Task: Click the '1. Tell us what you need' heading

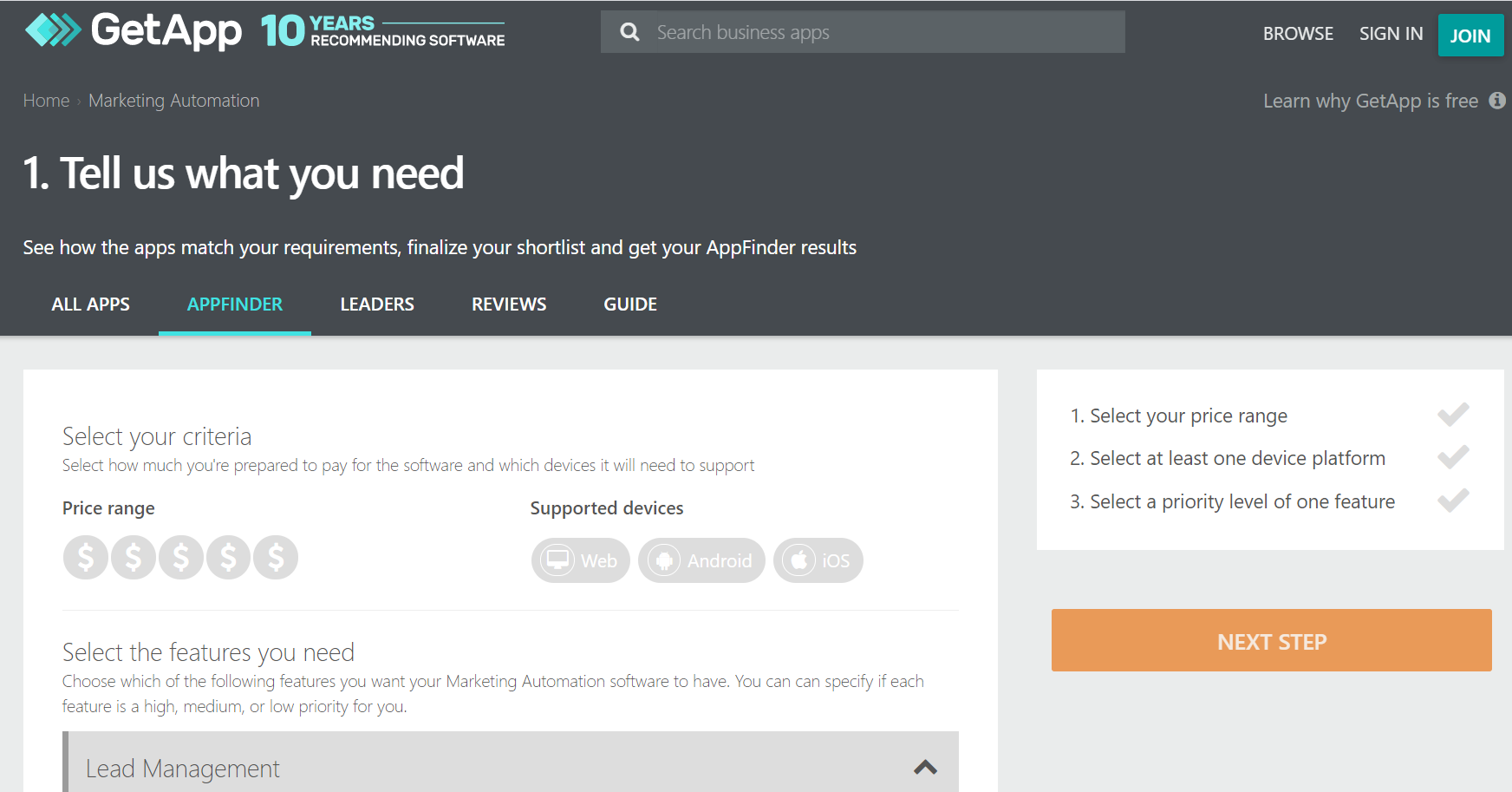Action: 244,173
